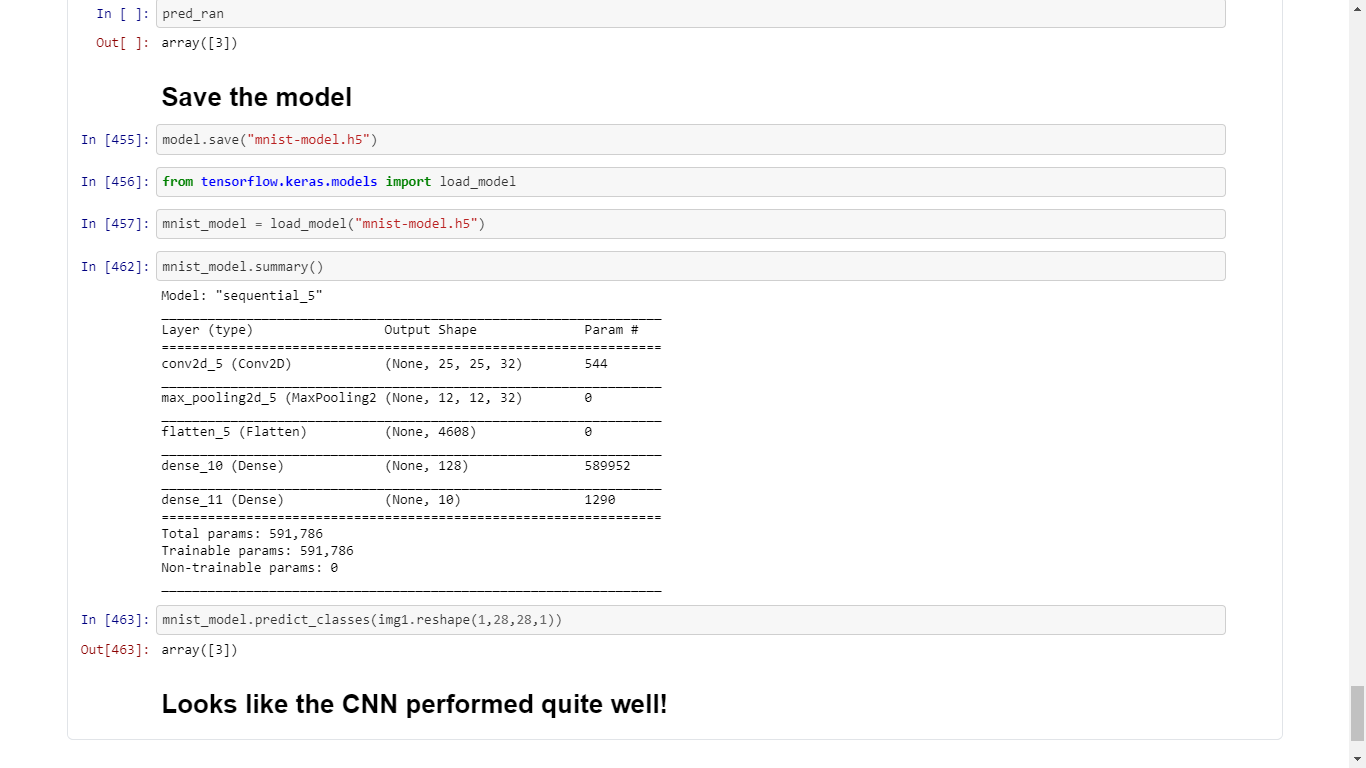Click the In [462] prompt label
The image size is (1366, 768).
[x=114, y=266]
